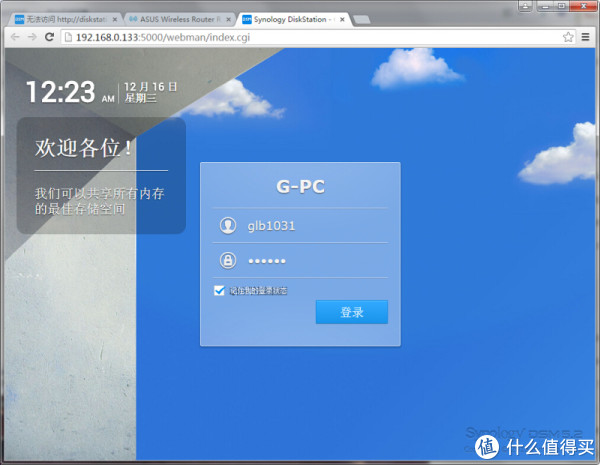The height and width of the screenshot is (465, 600).
Task: Click the page icon in the address bar
Action: click(x=69, y=37)
